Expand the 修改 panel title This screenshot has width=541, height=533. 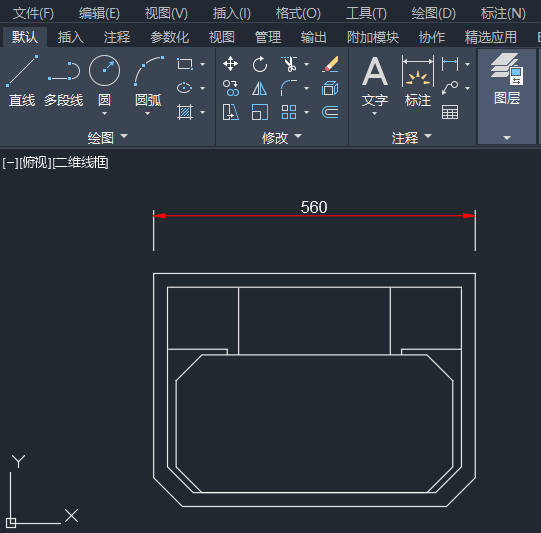click(282, 138)
